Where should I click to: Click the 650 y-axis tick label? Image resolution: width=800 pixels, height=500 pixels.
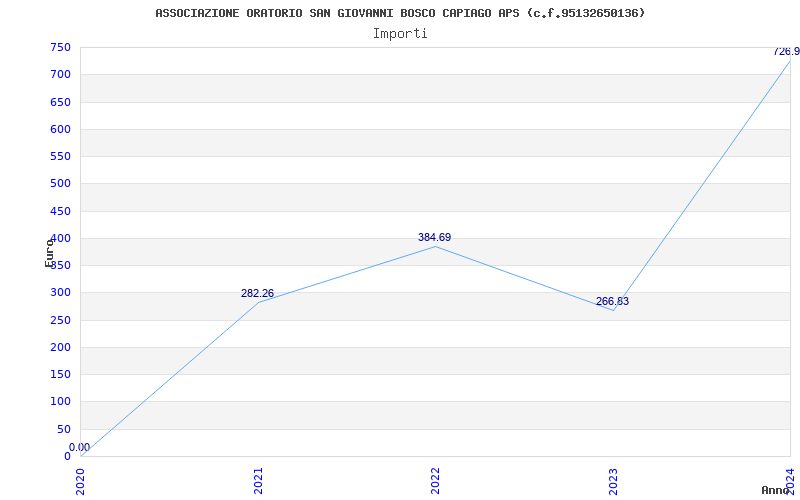[x=60, y=102]
